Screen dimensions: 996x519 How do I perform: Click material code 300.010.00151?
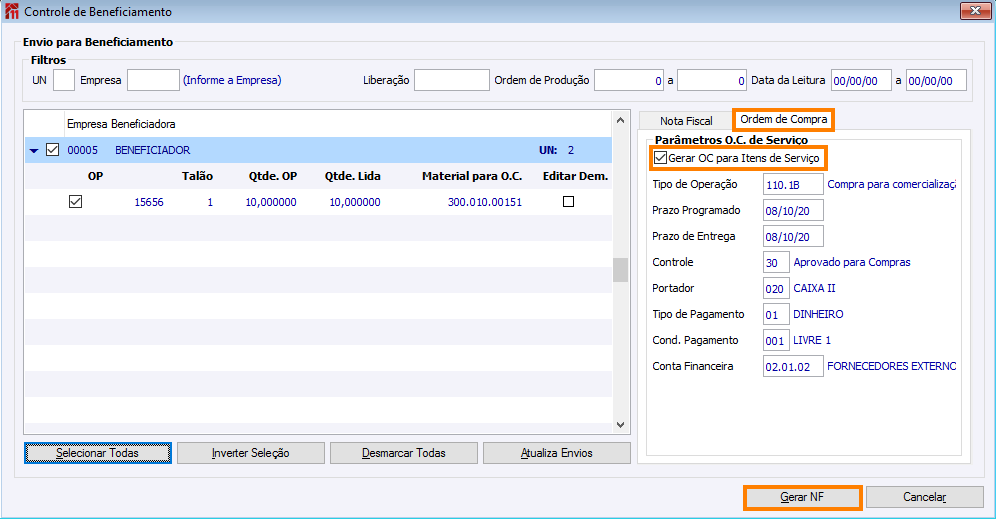[x=485, y=202]
